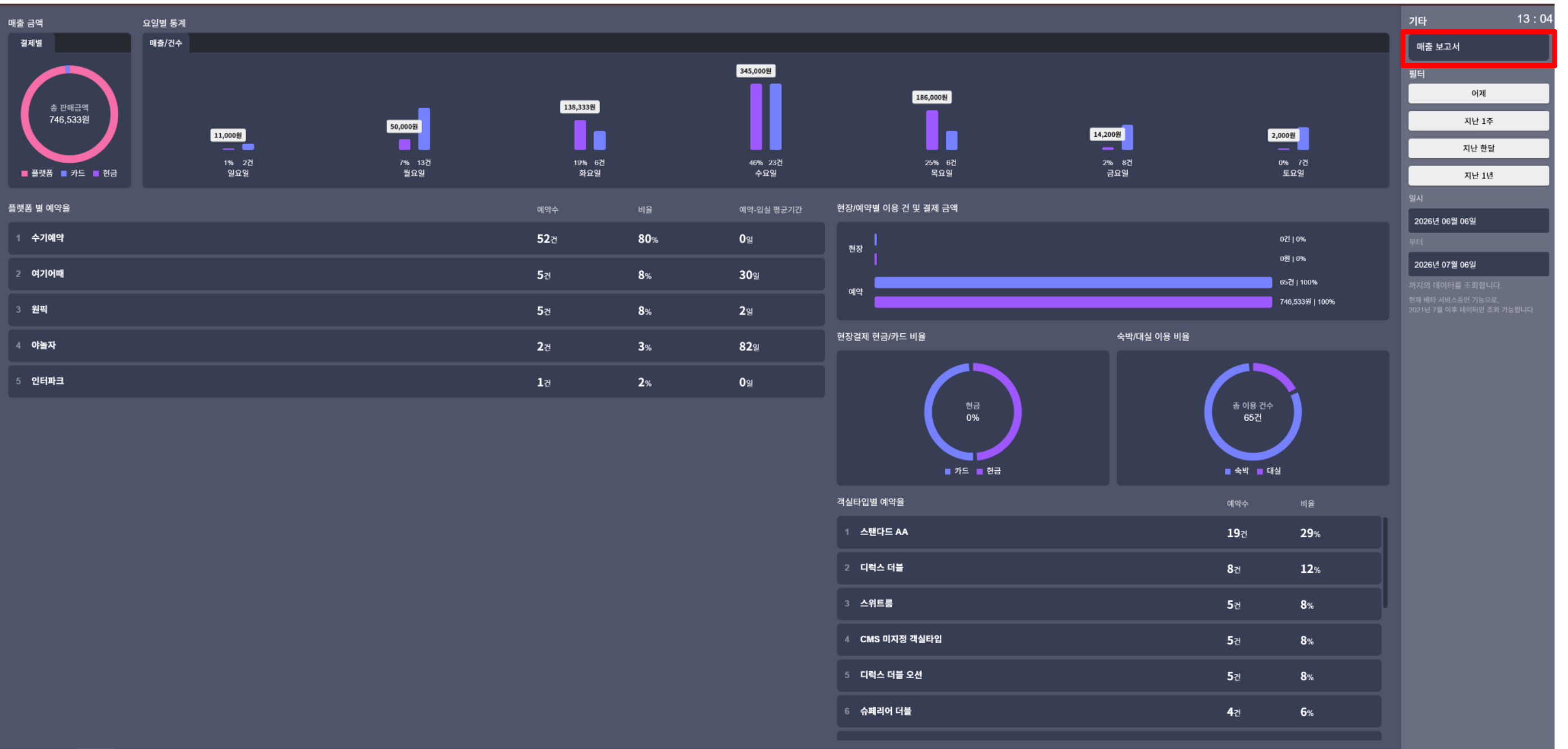Click the 스위트룸 room type row

1109,604
